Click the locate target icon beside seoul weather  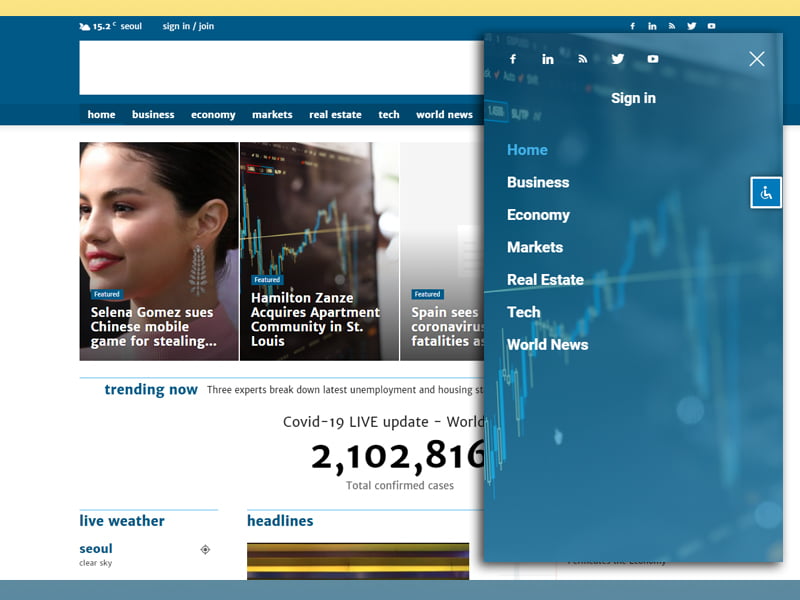(x=205, y=549)
